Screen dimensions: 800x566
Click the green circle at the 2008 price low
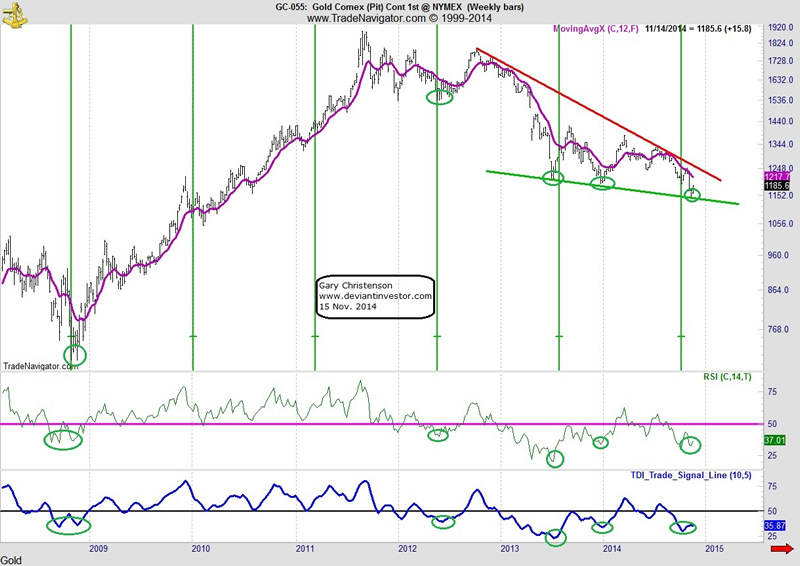click(x=76, y=353)
